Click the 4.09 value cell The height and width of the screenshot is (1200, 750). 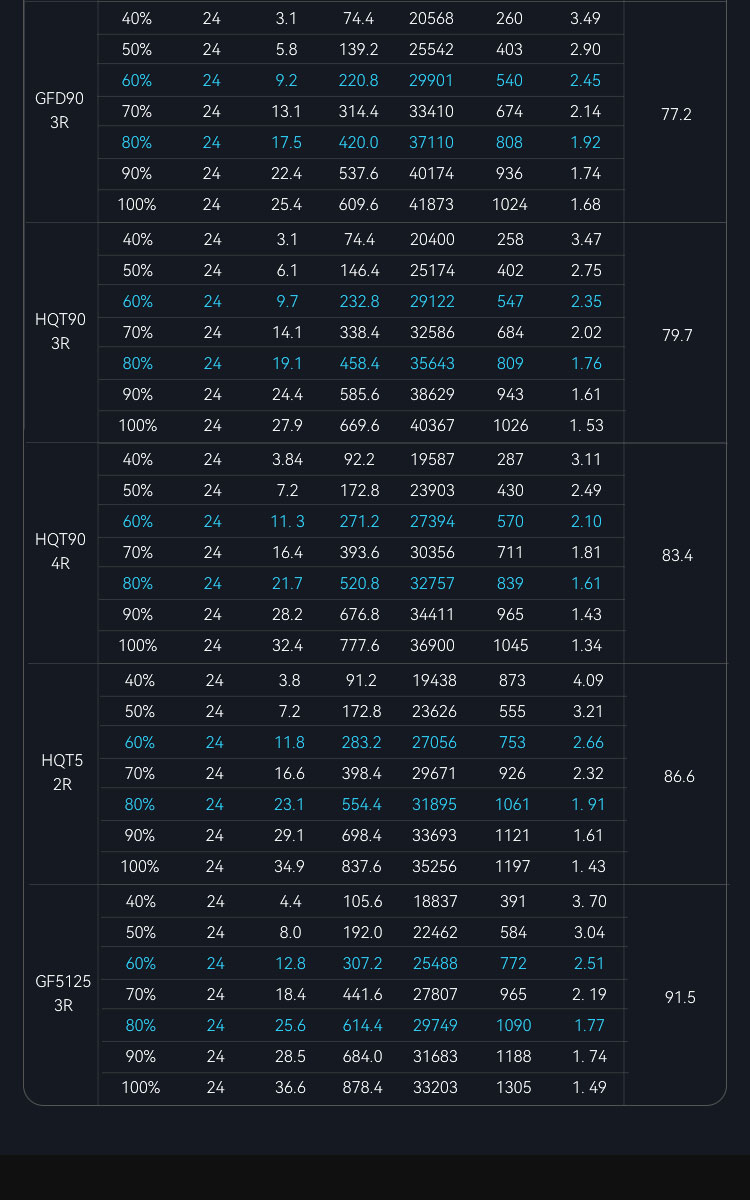(588, 680)
